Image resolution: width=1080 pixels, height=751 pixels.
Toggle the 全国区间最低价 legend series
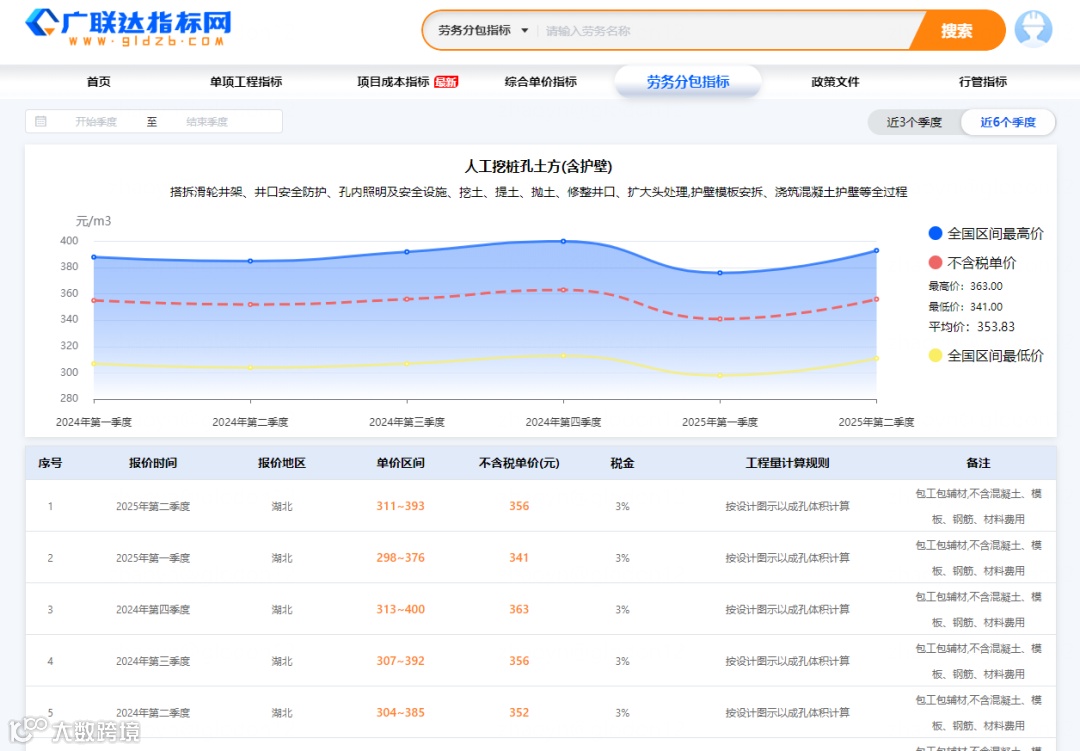[x=986, y=356]
